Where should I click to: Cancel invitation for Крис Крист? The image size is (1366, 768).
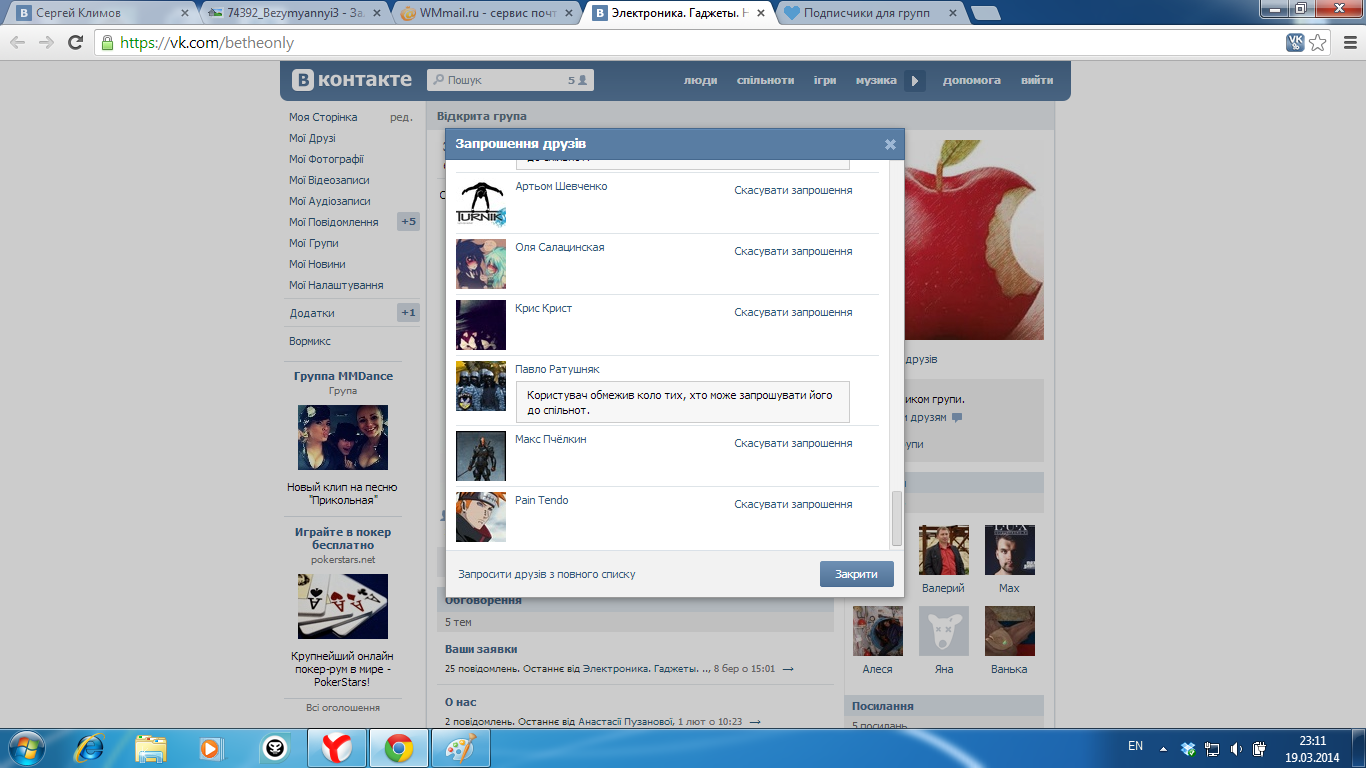click(x=793, y=312)
